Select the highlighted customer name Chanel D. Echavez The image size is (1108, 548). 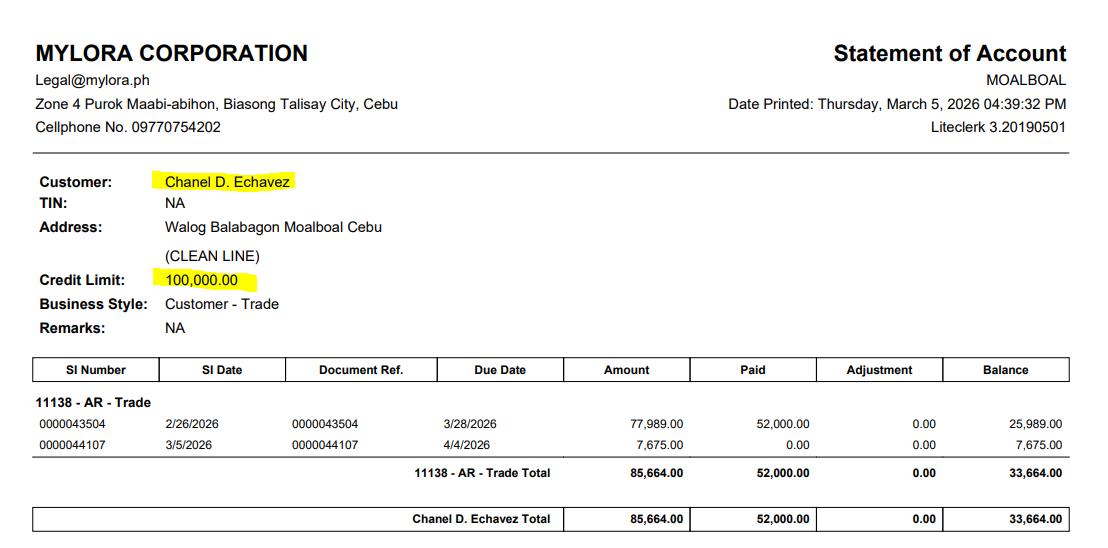[227, 182]
